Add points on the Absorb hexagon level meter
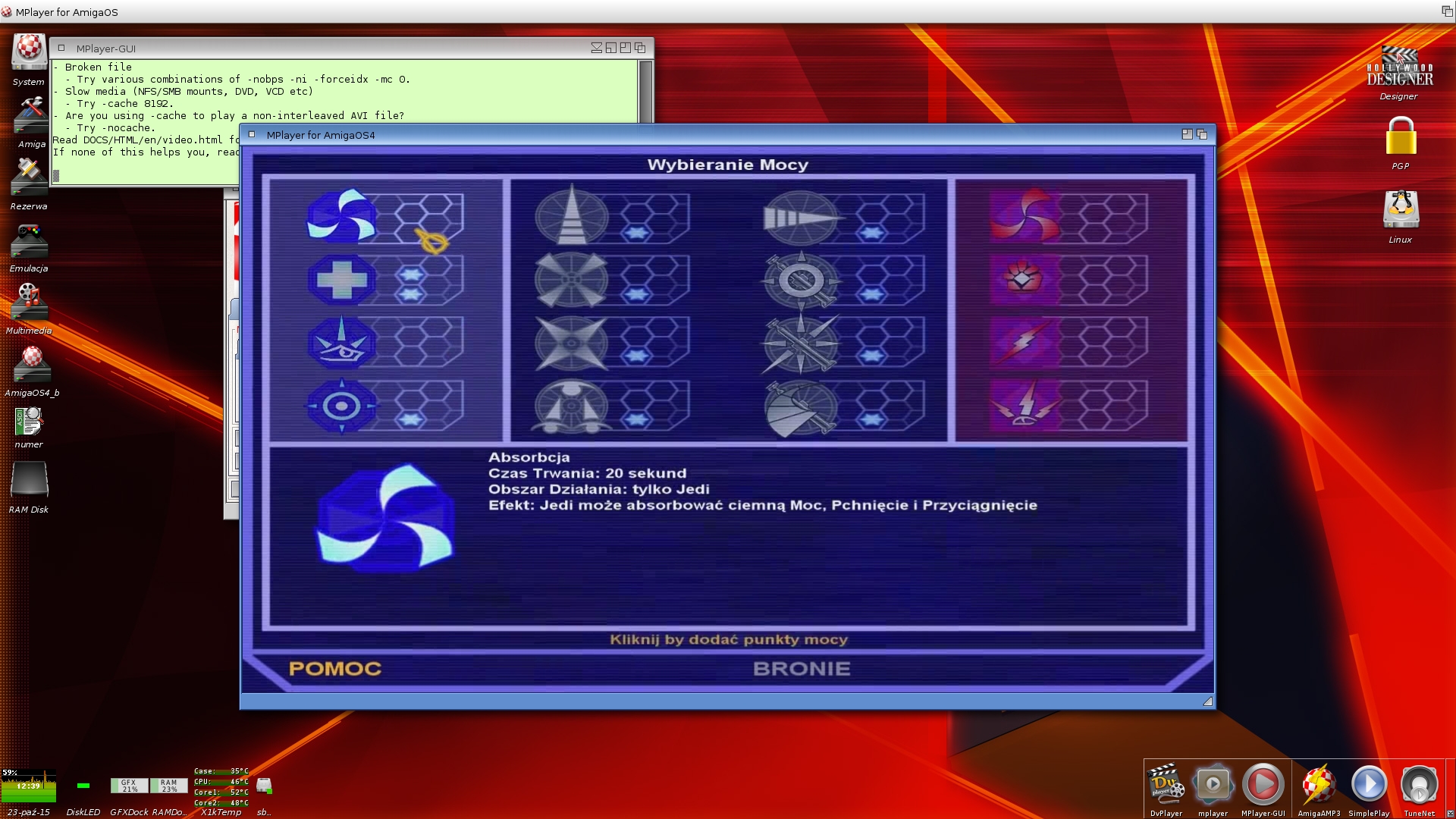The width and height of the screenshot is (1456, 819). click(x=421, y=218)
